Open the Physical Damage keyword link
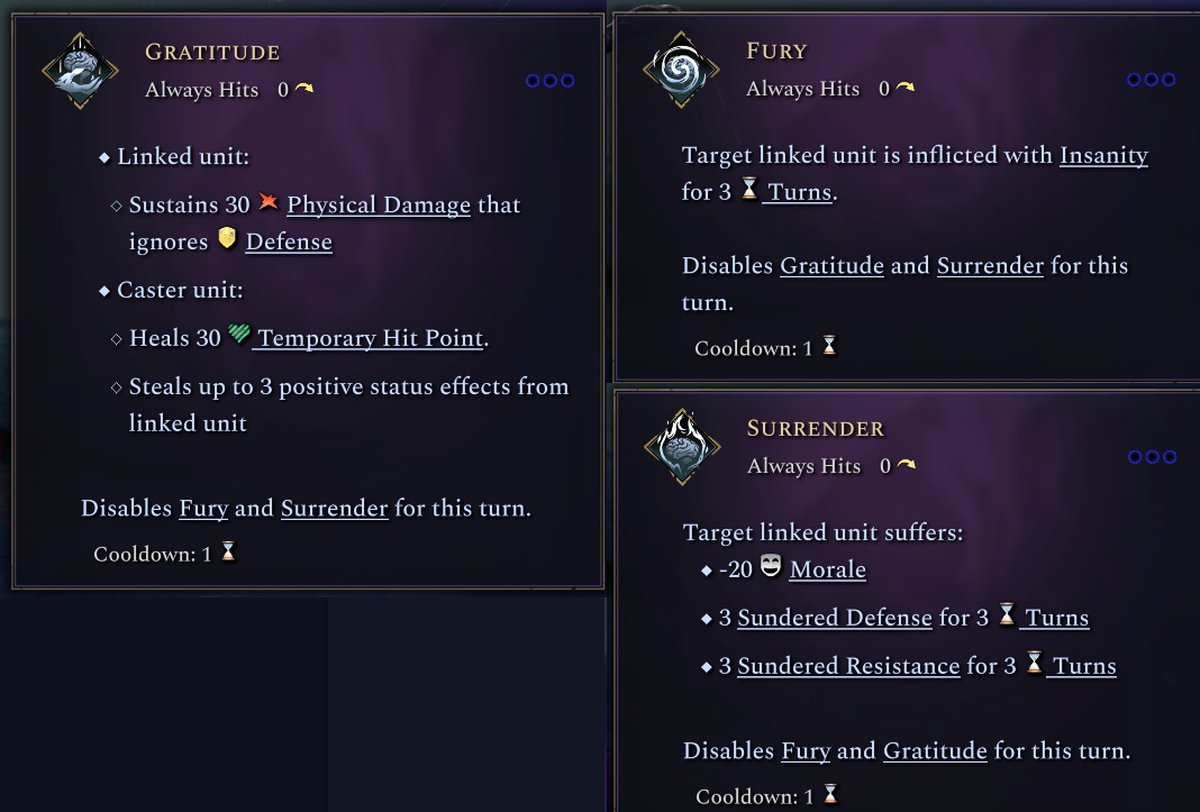This screenshot has height=812, width=1200. [x=378, y=205]
